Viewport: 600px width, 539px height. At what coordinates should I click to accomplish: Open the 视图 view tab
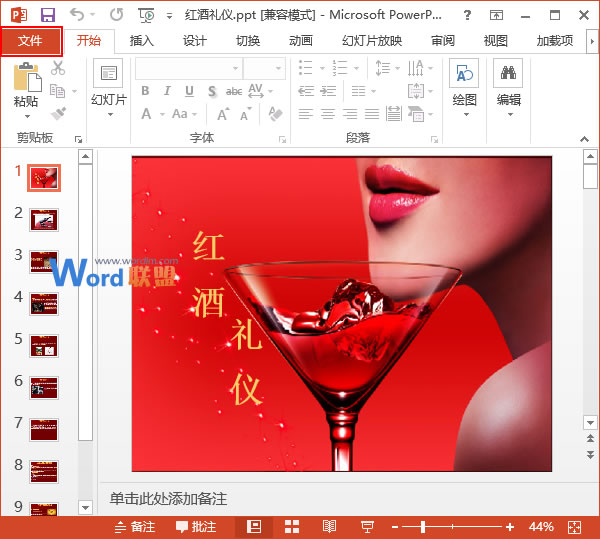496,41
